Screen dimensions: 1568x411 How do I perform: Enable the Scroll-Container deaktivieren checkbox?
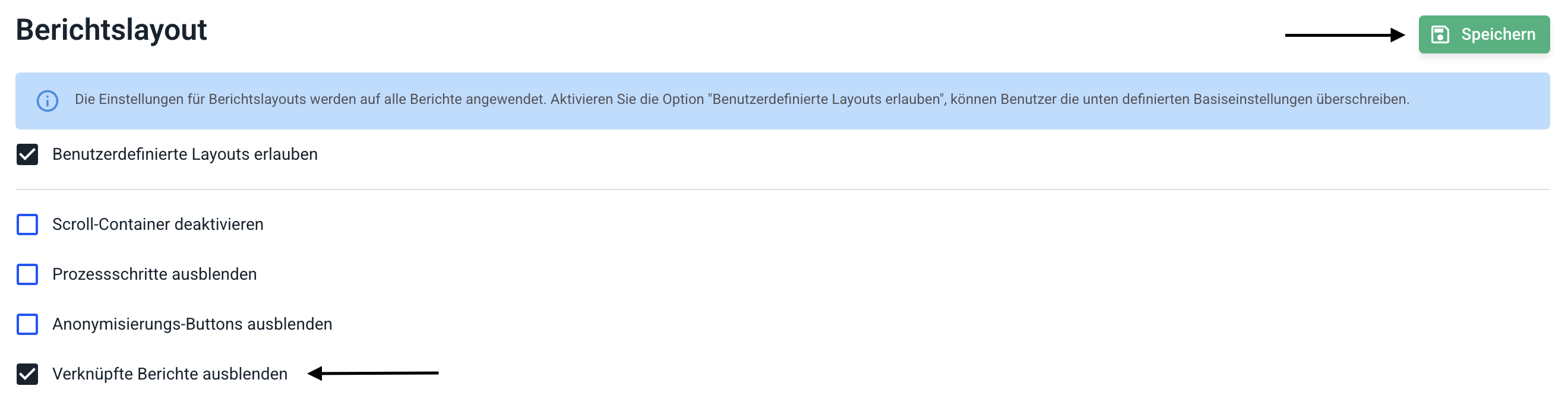(x=27, y=225)
